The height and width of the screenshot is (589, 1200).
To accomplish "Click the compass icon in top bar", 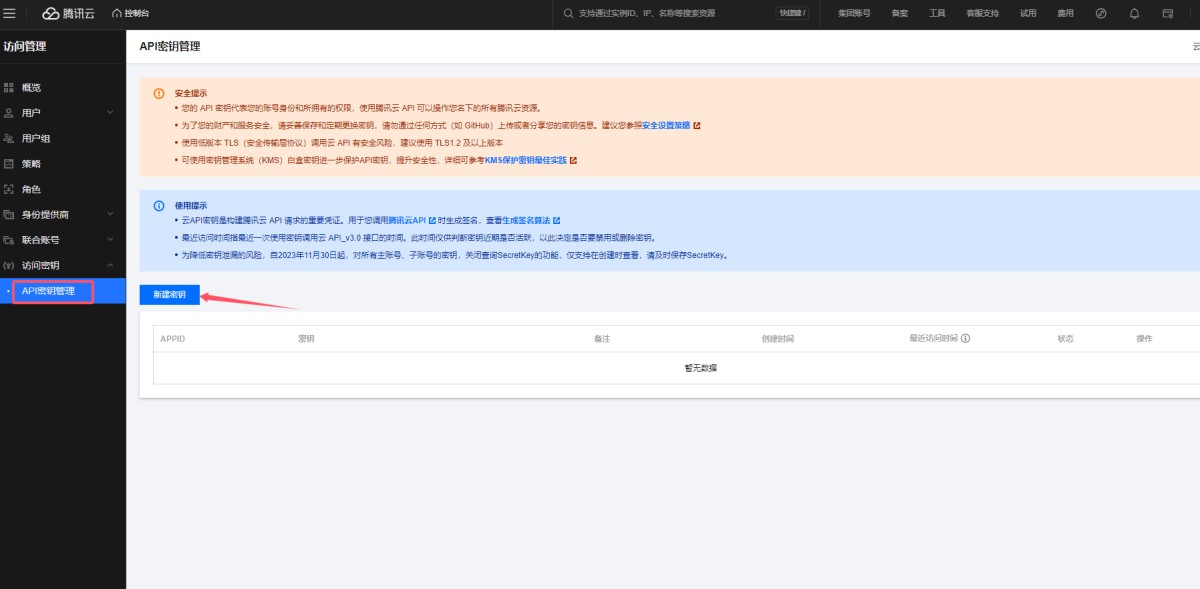I will [1101, 14].
